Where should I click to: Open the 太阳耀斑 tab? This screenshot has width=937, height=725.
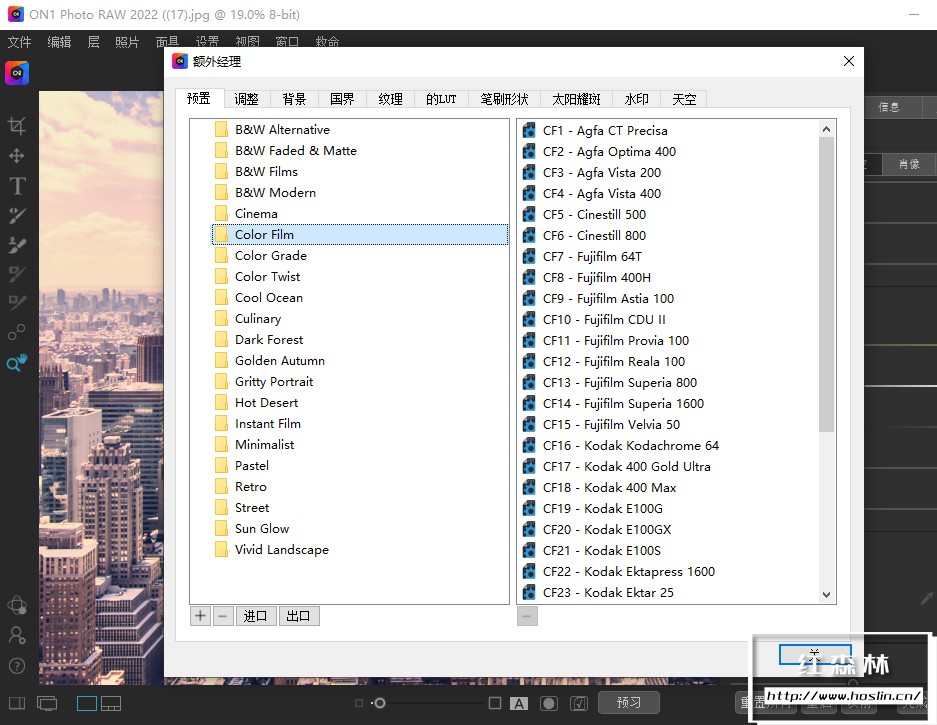click(576, 99)
